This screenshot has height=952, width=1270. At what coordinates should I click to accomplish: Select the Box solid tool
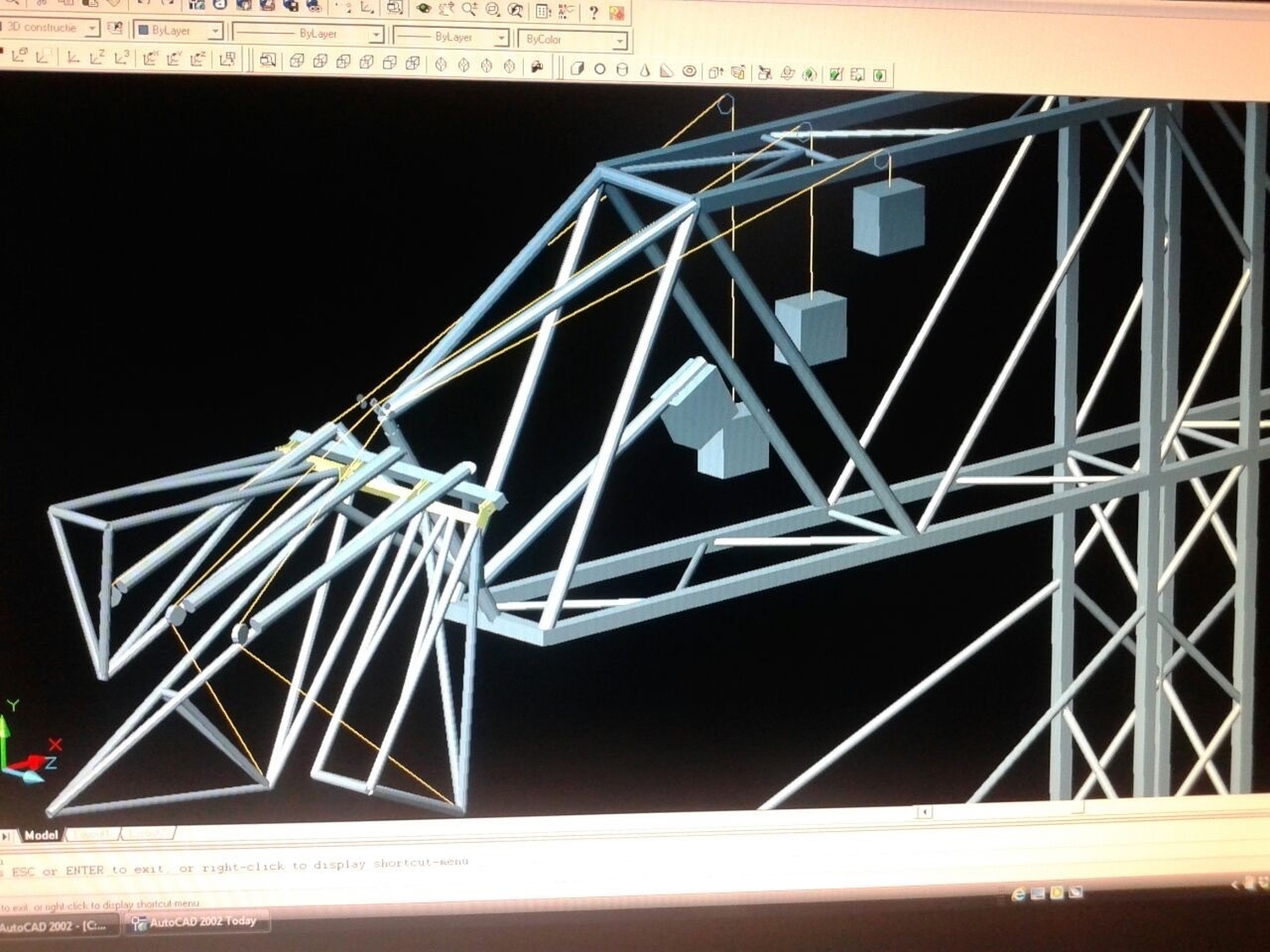tap(577, 69)
